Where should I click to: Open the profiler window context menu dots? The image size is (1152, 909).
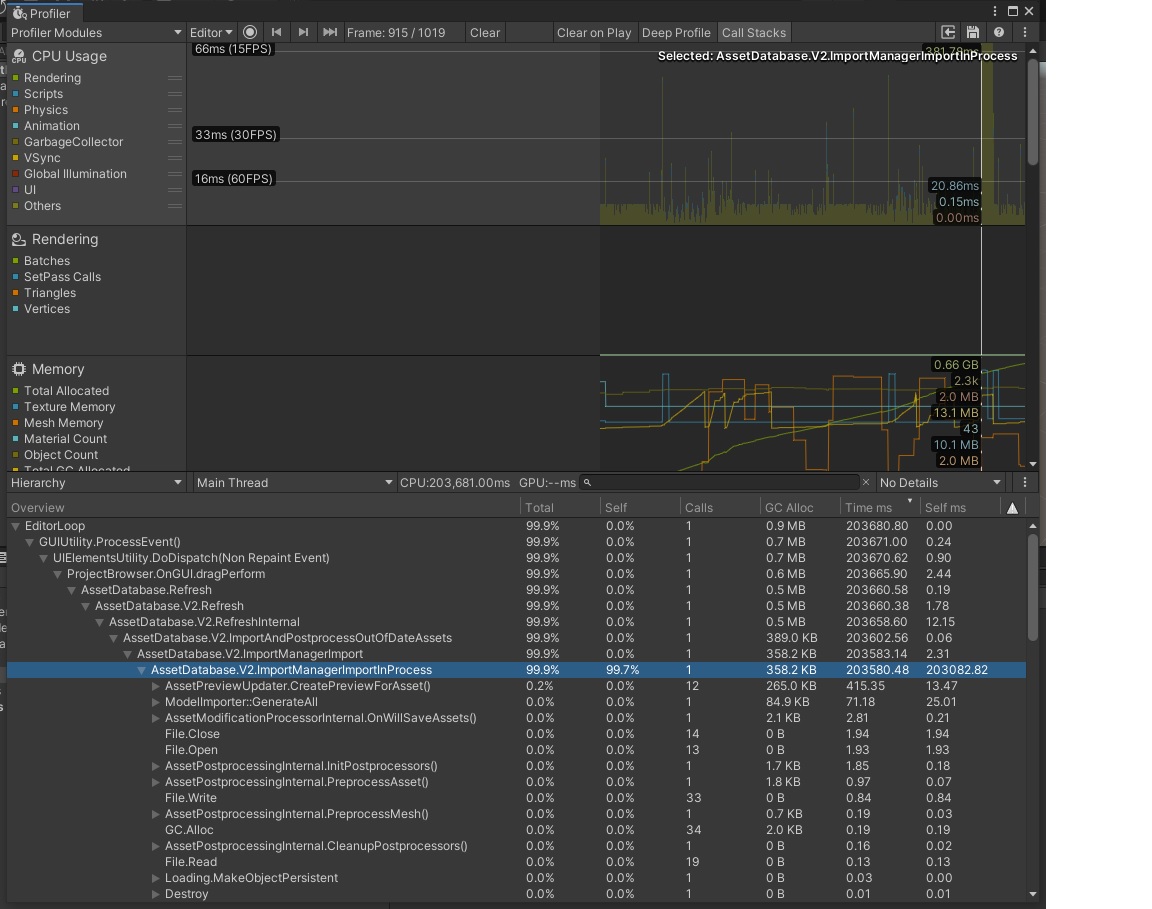pos(1023,32)
